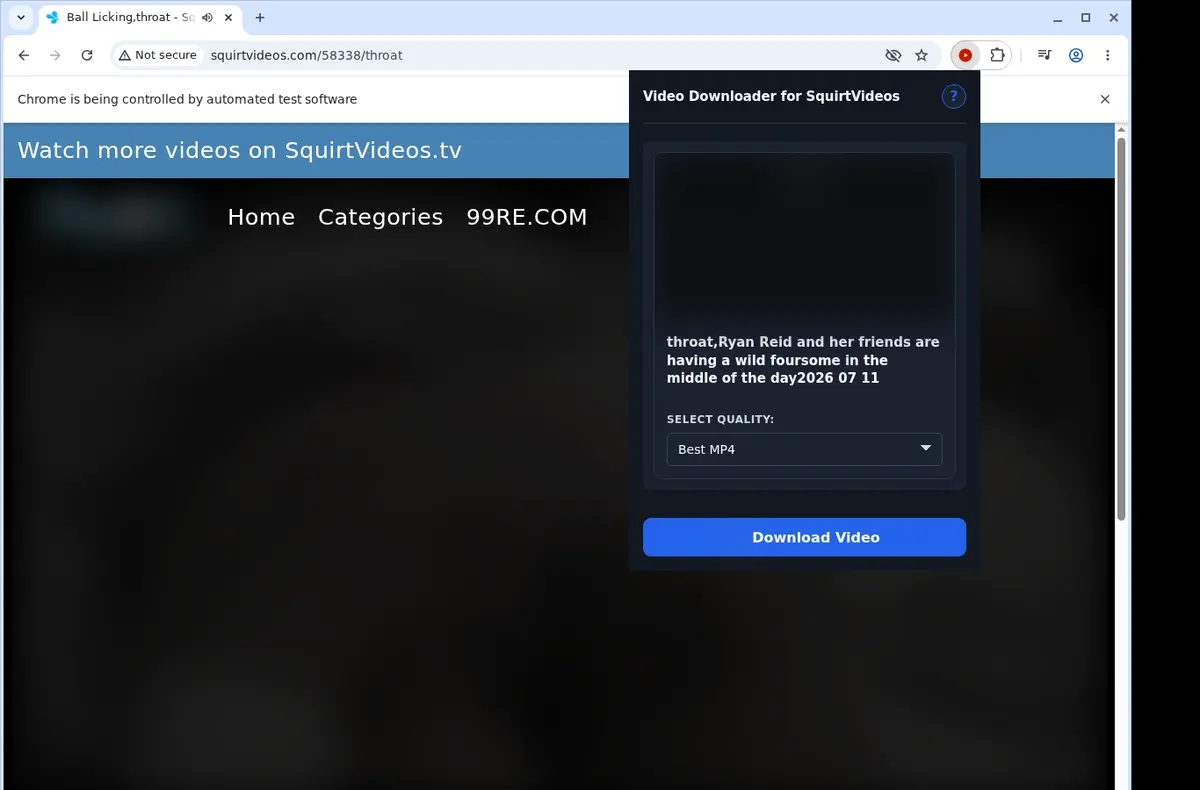
Task: Reload the current page
Action: pyautogui.click(x=87, y=55)
